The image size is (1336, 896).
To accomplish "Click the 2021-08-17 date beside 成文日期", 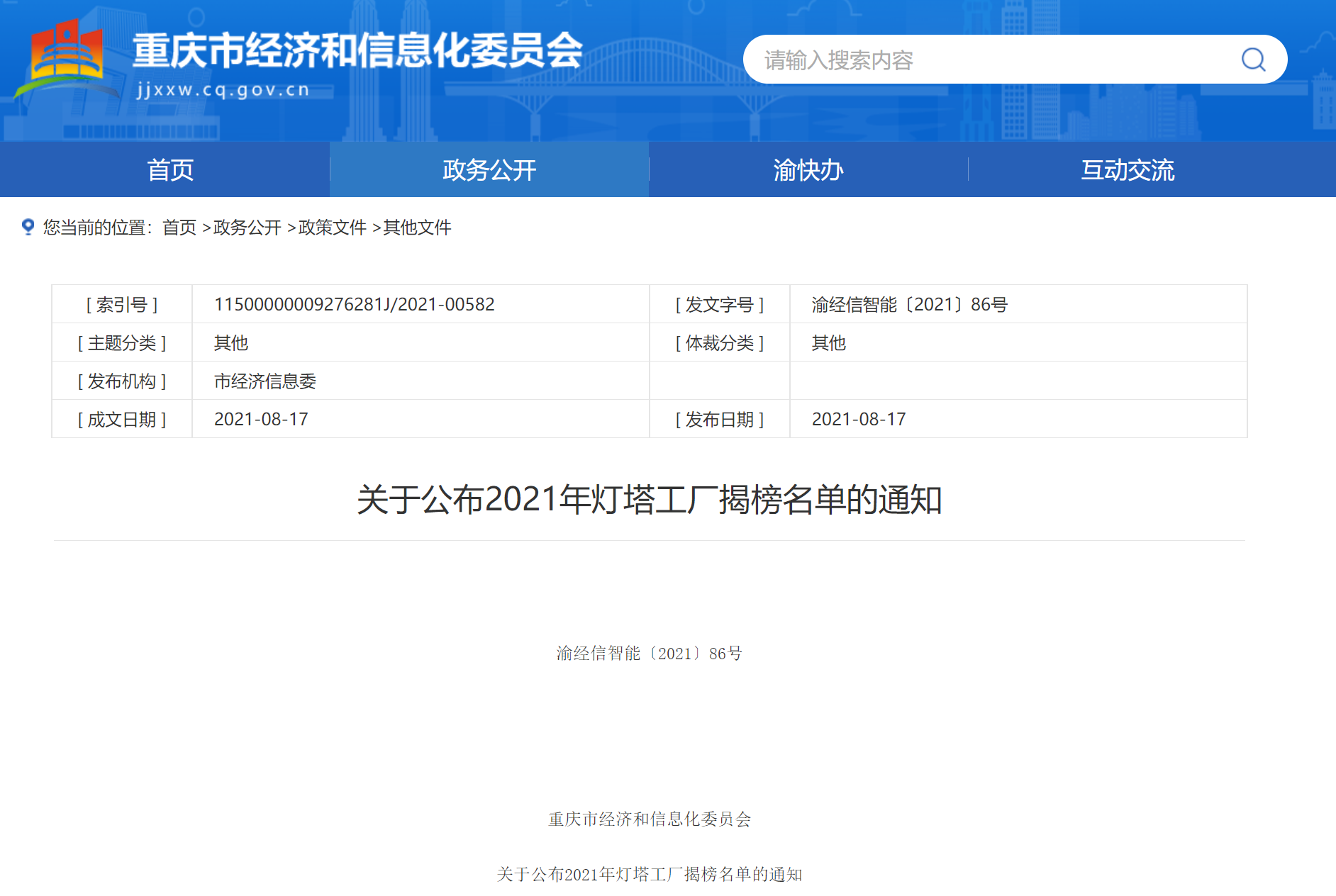I will pyautogui.click(x=261, y=419).
